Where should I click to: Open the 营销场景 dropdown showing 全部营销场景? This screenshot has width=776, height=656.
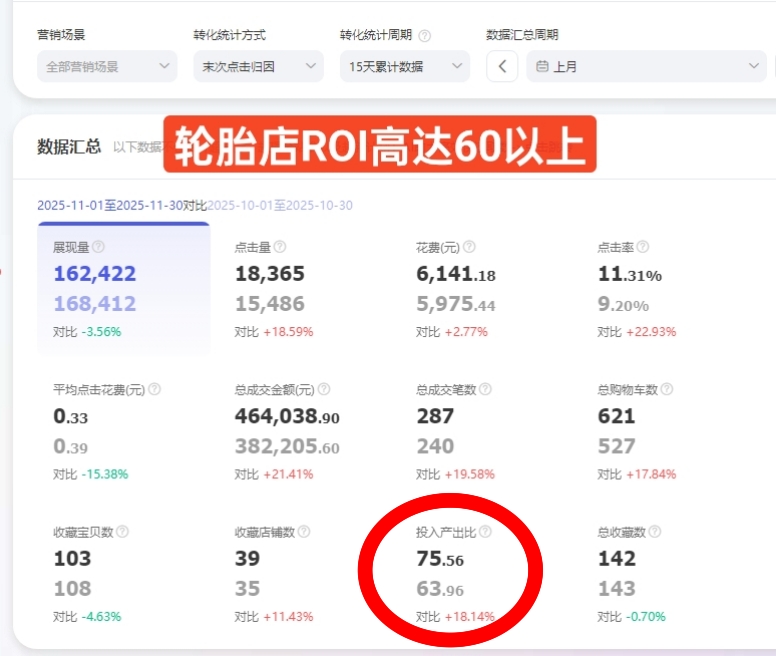[x=107, y=66]
